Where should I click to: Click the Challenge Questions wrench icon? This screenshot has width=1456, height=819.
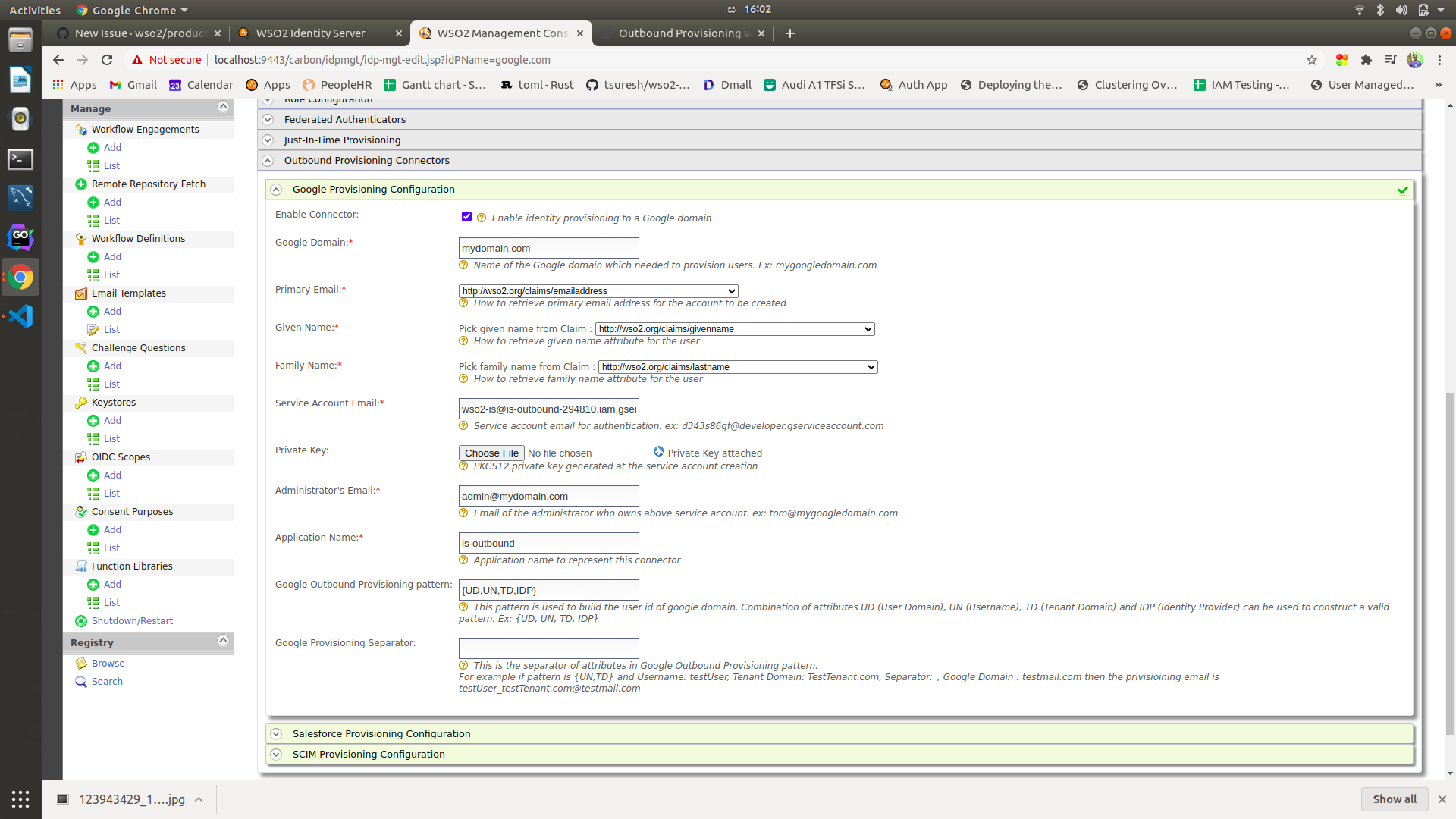click(81, 347)
